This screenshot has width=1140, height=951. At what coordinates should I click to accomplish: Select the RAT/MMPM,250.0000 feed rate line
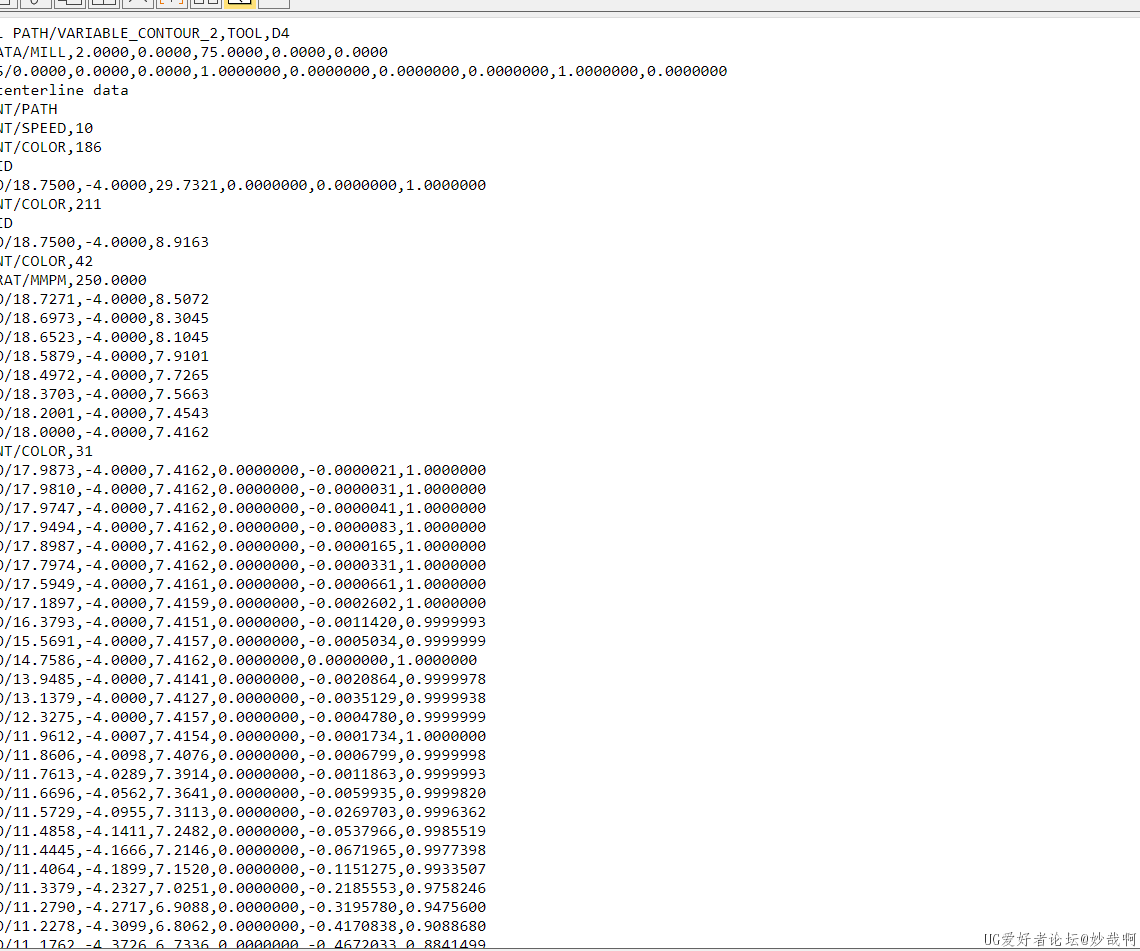click(73, 280)
